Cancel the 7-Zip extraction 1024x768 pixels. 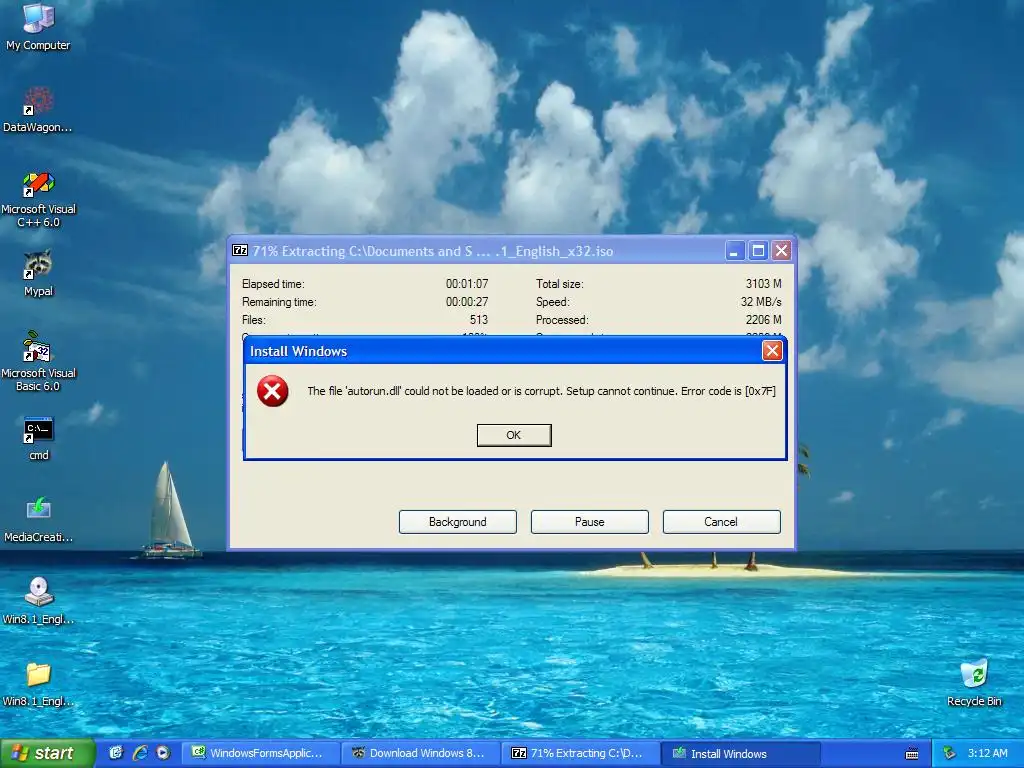pyautogui.click(x=722, y=522)
